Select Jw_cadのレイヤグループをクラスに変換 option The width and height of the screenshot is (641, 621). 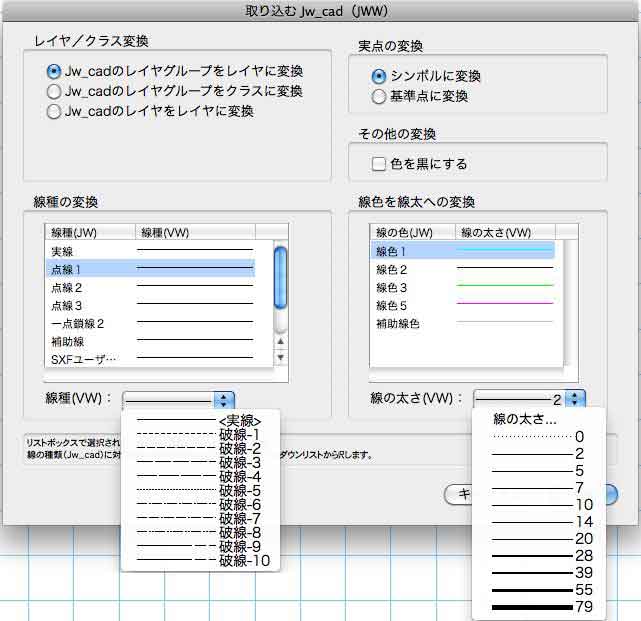[x=54, y=91]
